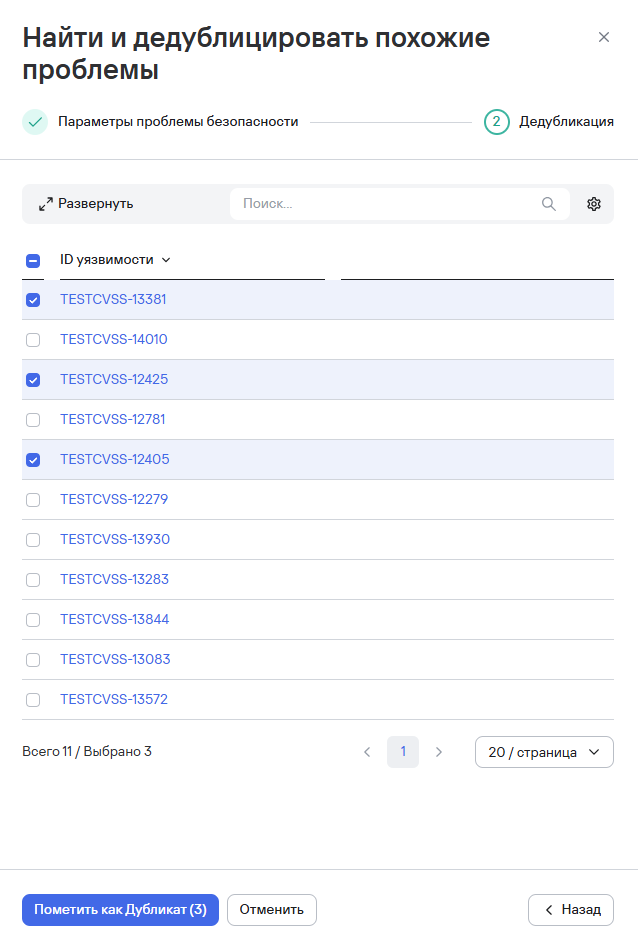Click the completed step checkmark icon
Viewport: 638px width, 945px height.
(35, 122)
